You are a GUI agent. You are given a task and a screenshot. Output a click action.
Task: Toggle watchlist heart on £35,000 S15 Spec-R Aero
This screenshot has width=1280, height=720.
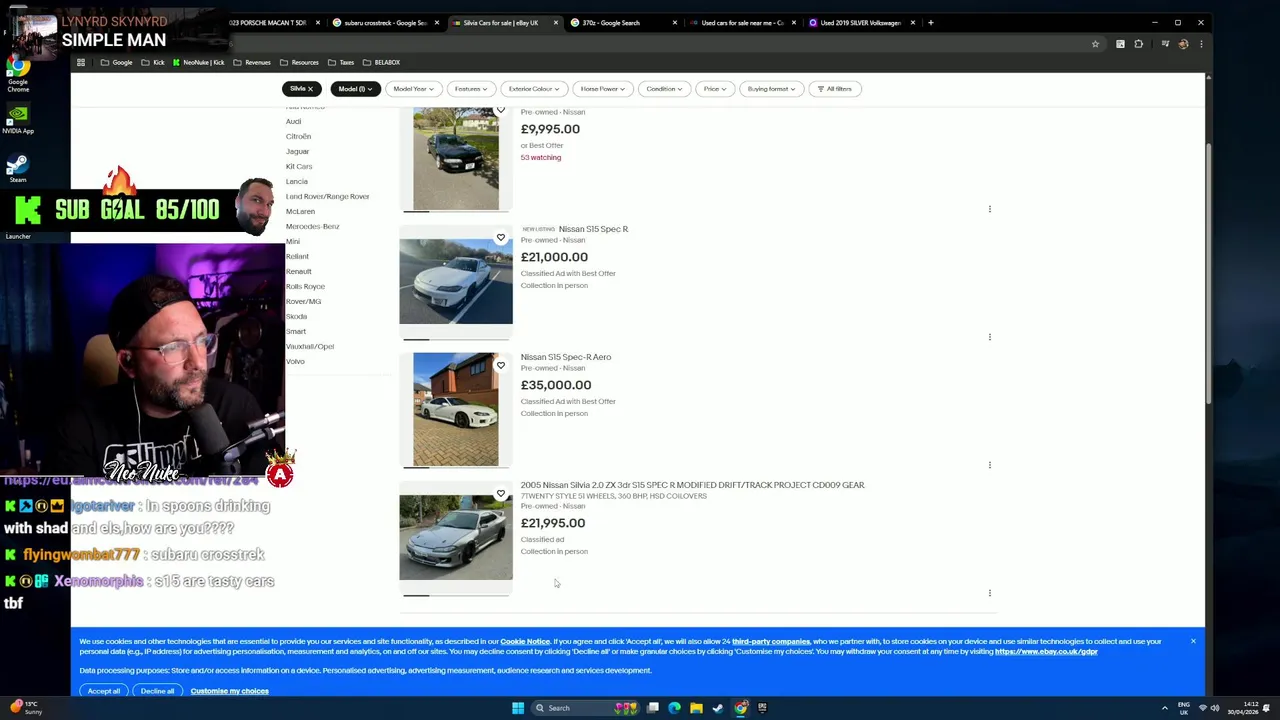point(501,366)
